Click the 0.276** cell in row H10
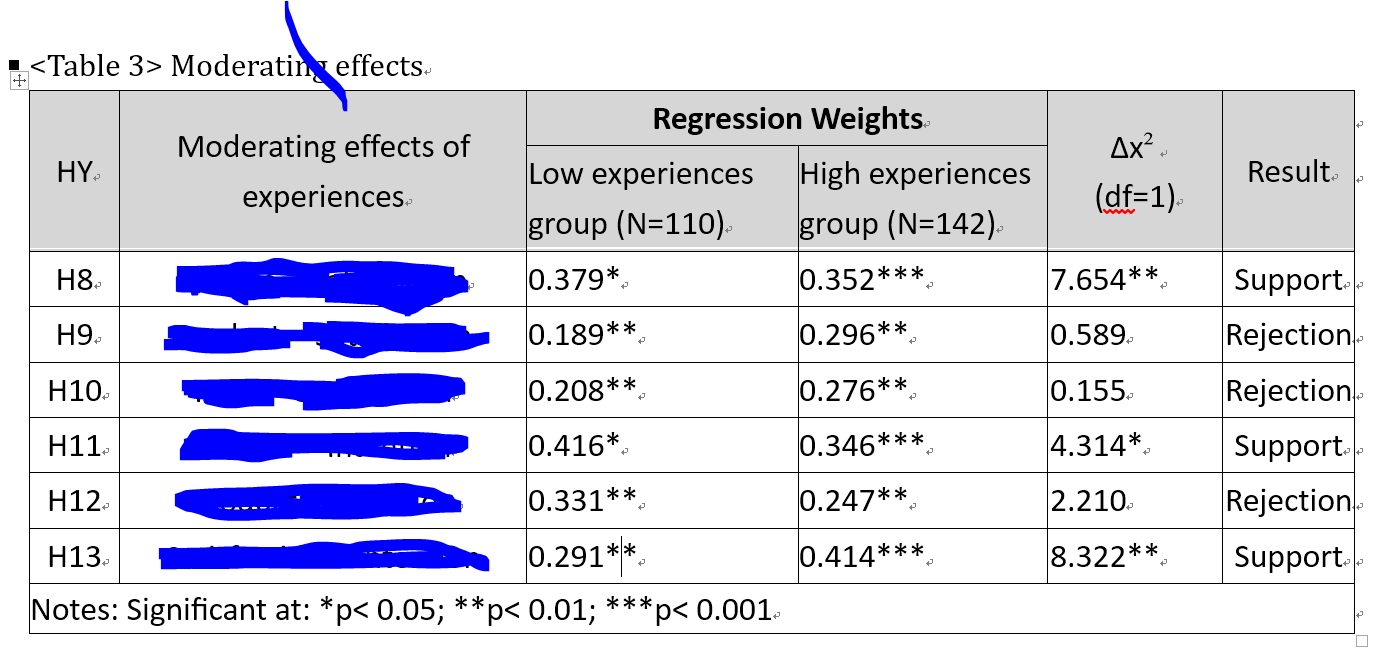Image resolution: width=1384 pixels, height=658 pixels. click(853, 390)
